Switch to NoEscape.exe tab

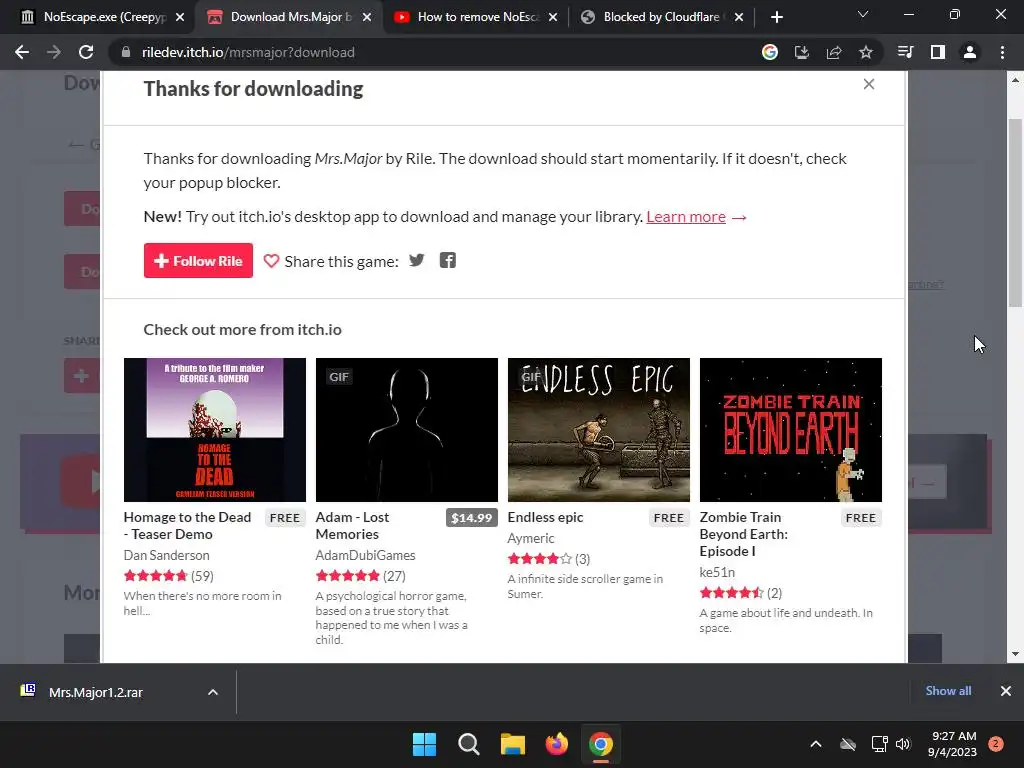(104, 17)
